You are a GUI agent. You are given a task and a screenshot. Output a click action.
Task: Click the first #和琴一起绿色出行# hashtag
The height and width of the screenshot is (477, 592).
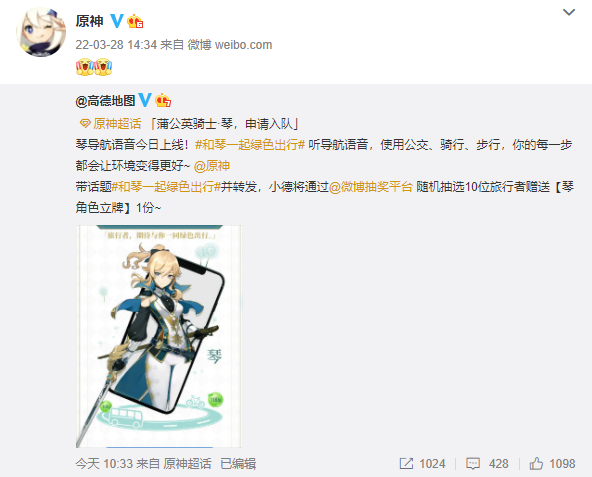point(250,145)
